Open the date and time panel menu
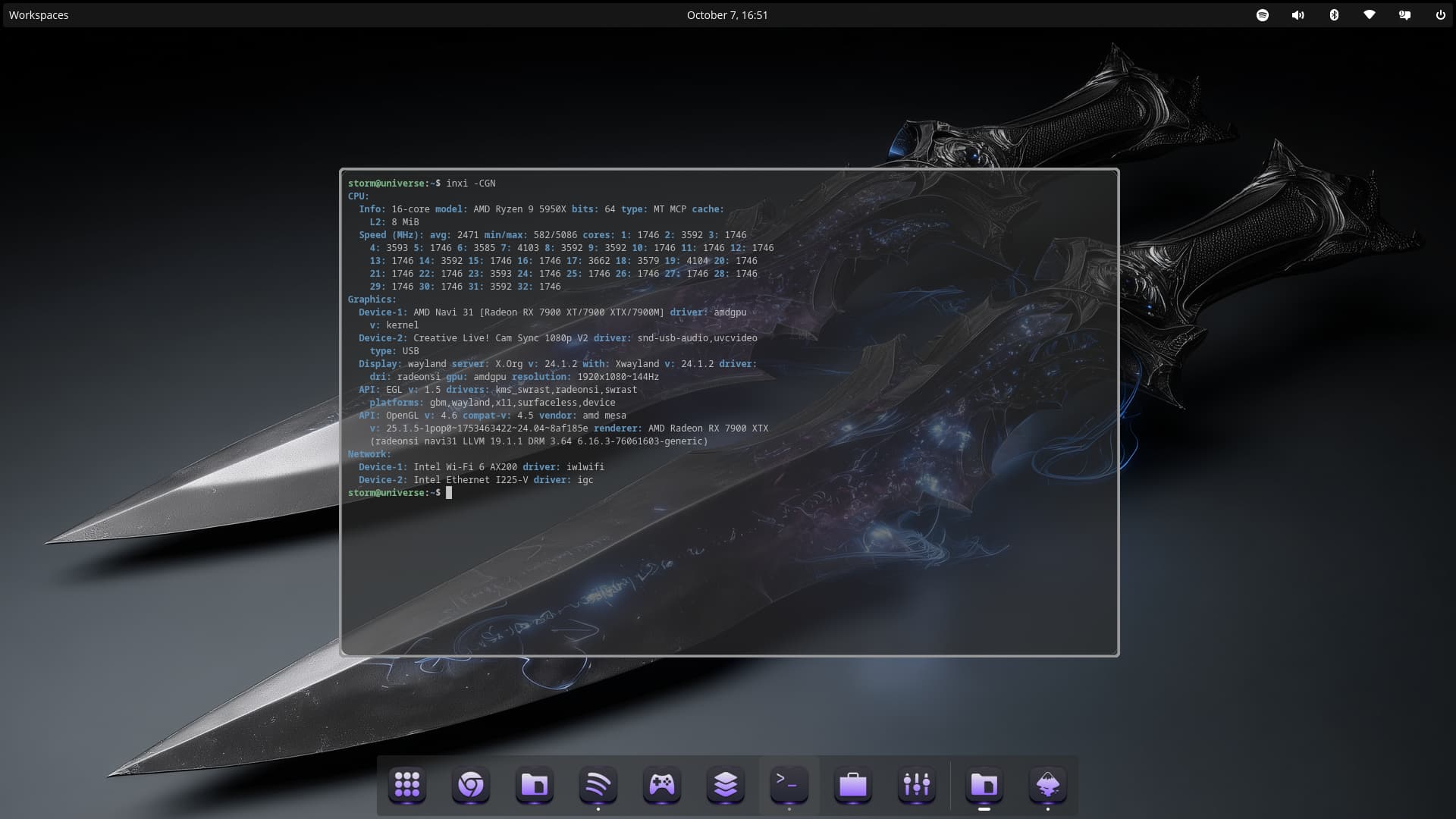The height and width of the screenshot is (819, 1456). click(727, 15)
